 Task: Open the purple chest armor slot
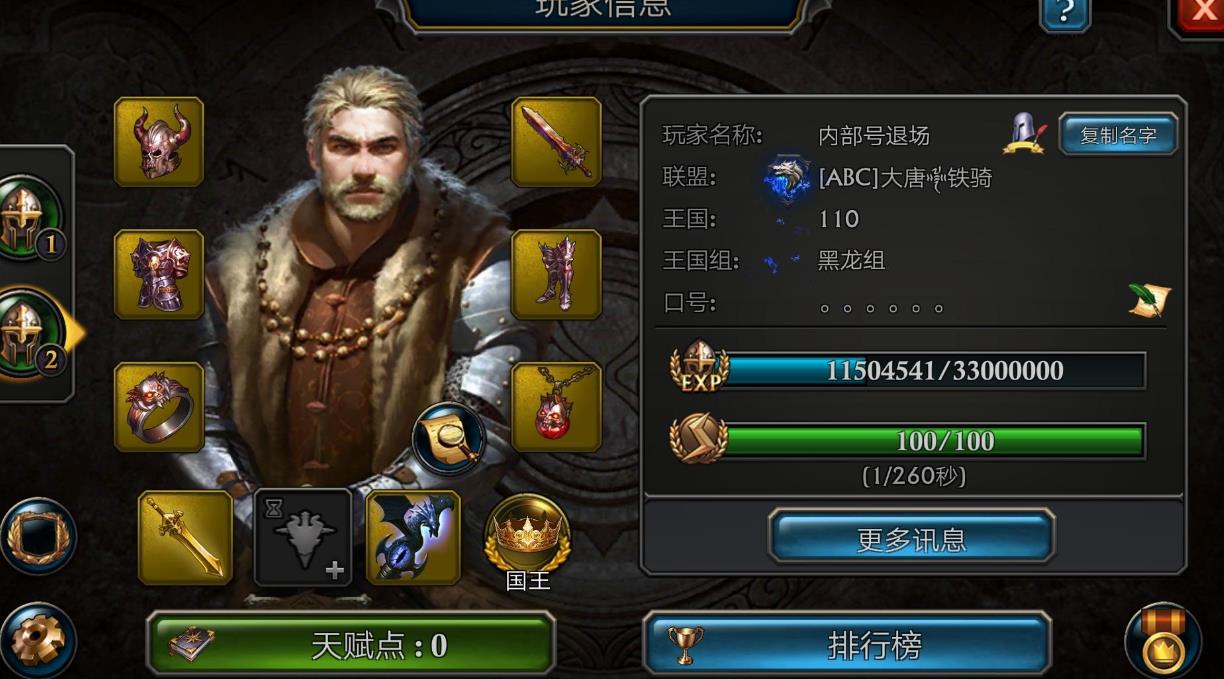(x=159, y=274)
